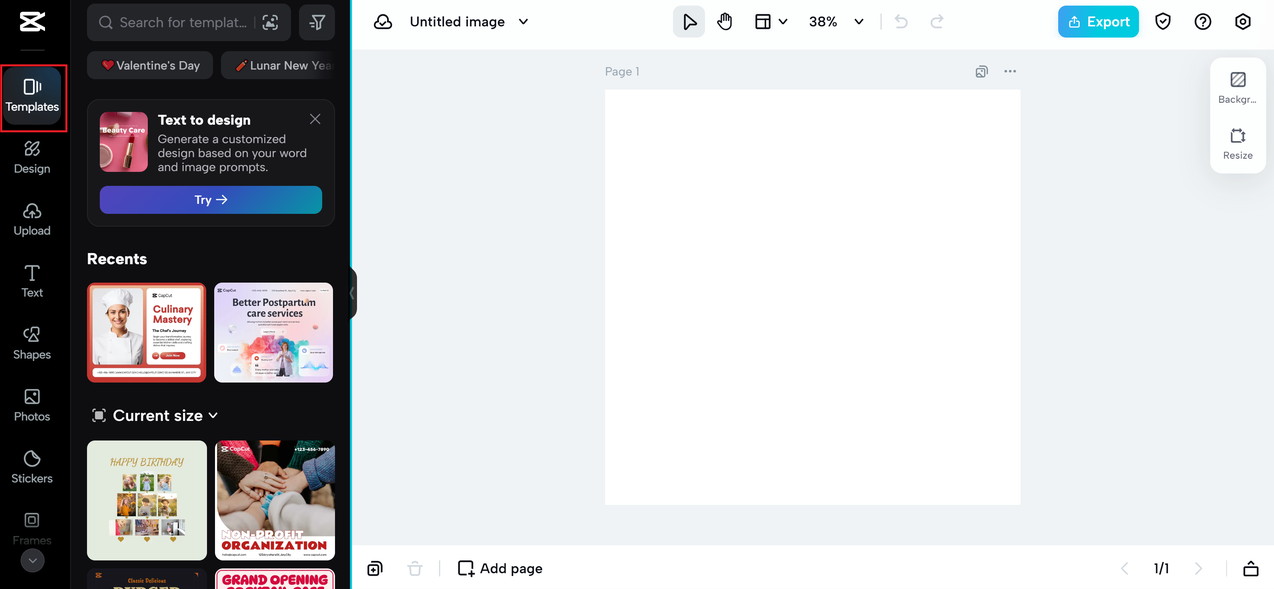Select the Lunar New Year tag
The height and width of the screenshot is (589, 1274).
pyautogui.click(x=281, y=66)
